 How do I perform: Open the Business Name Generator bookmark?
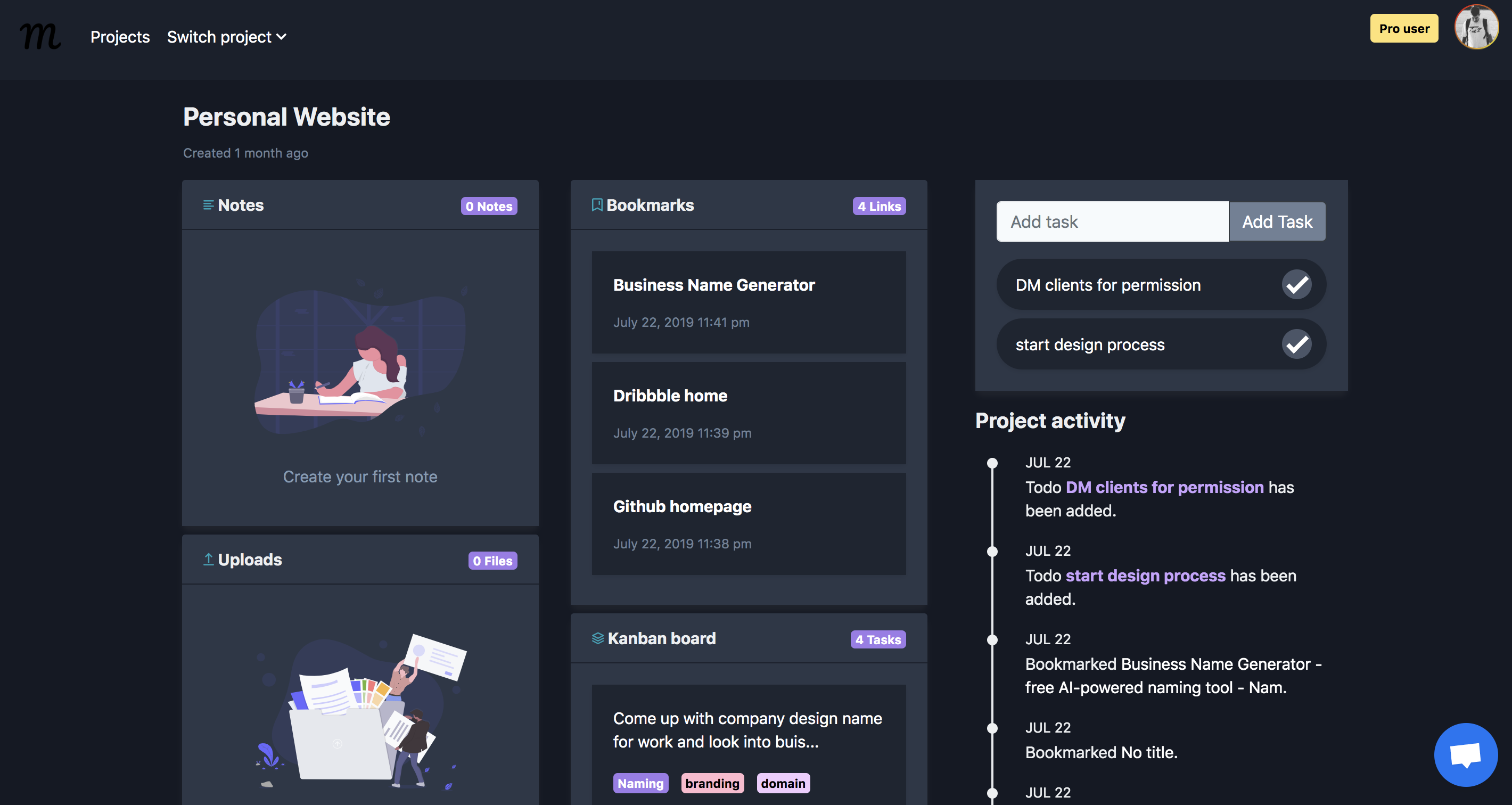coord(749,302)
